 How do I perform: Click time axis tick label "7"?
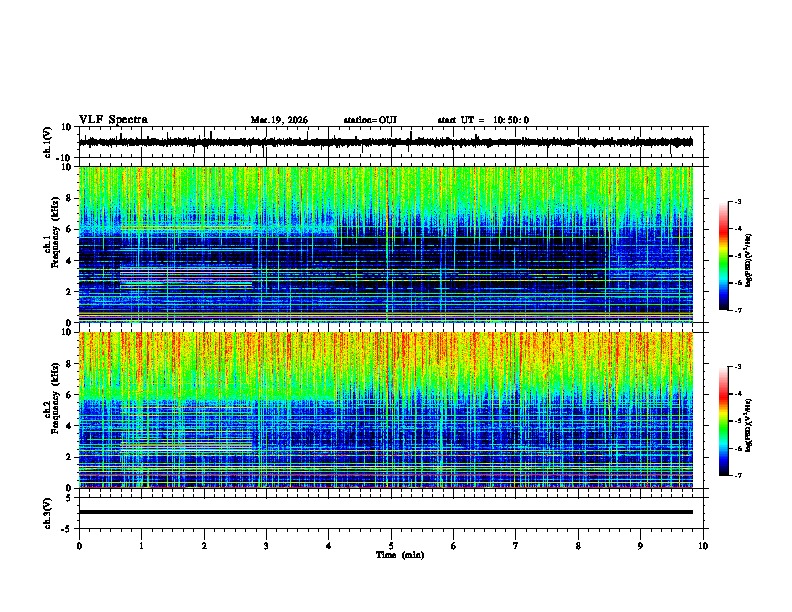point(516,546)
